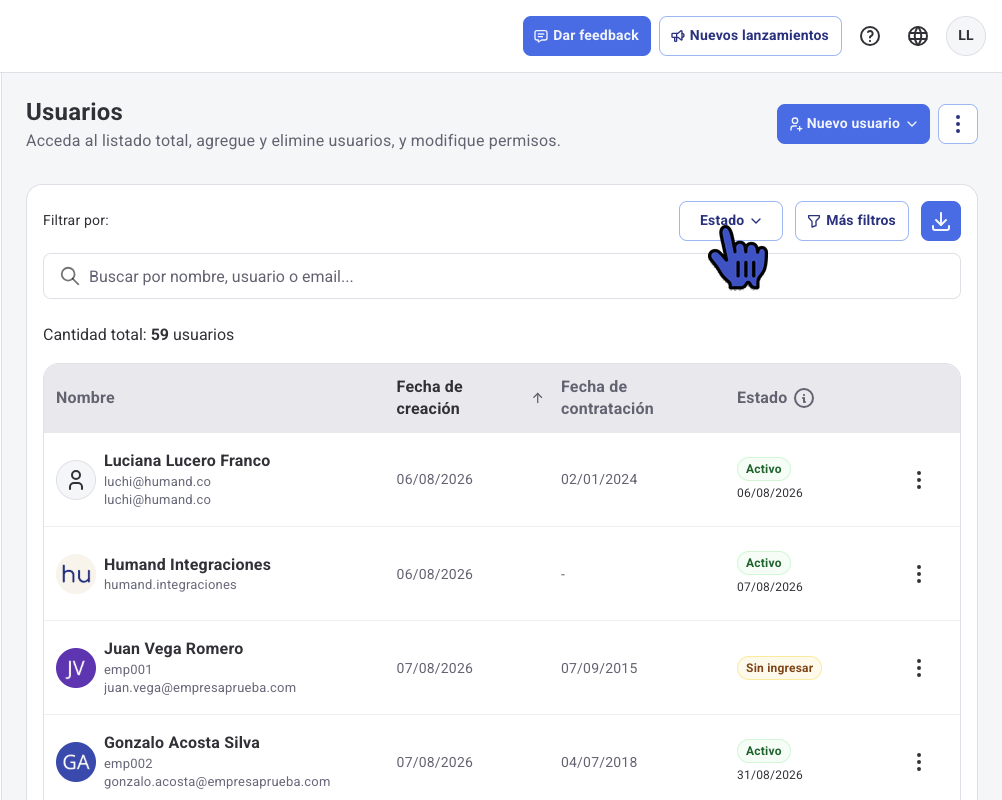The height and width of the screenshot is (800, 1002).
Task: Click hiring date 04/07/2018
Action: (x=599, y=762)
